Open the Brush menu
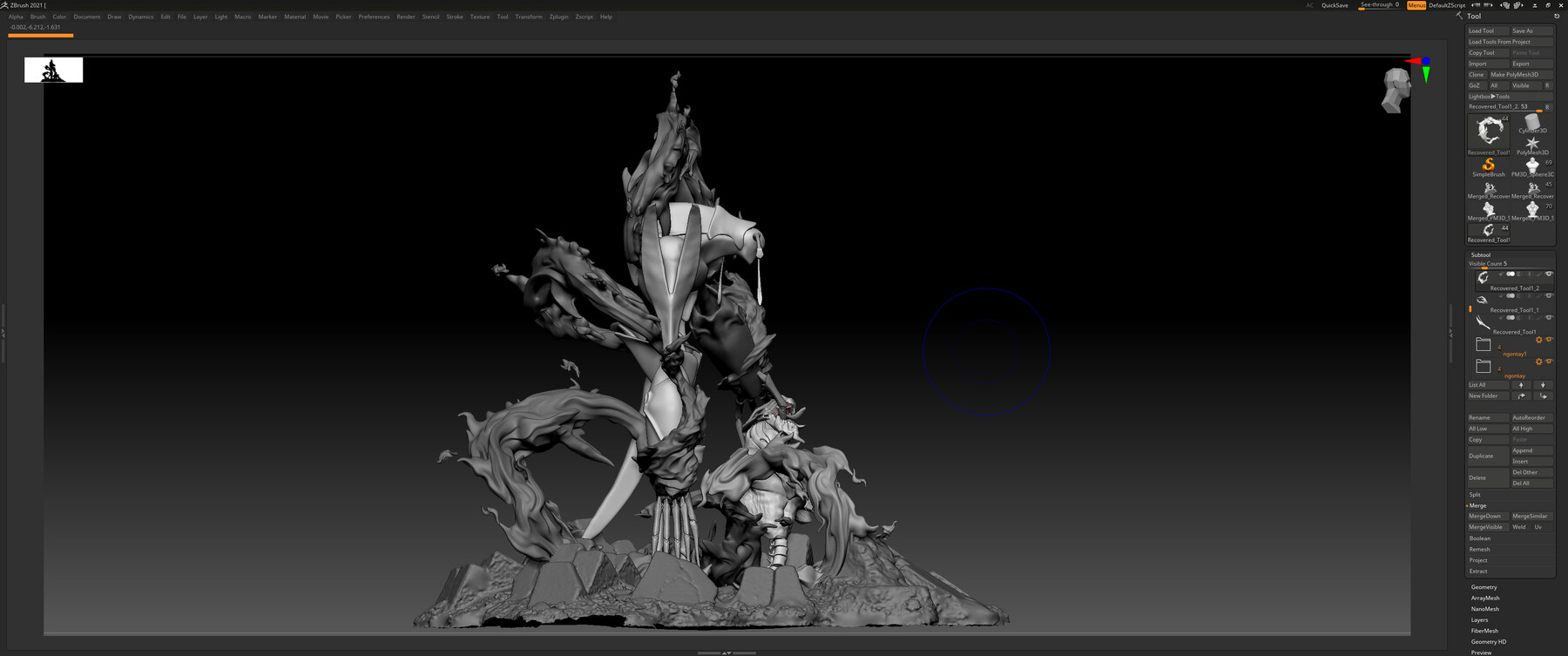 37,17
